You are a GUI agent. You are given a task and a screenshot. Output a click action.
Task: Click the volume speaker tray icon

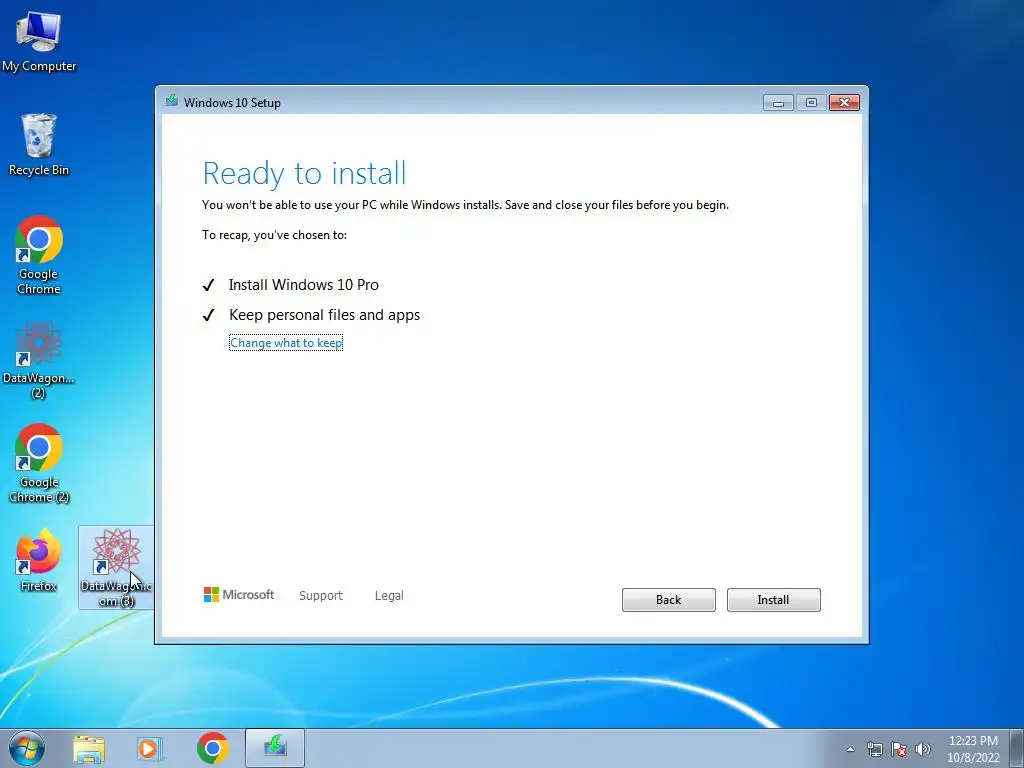coord(922,749)
